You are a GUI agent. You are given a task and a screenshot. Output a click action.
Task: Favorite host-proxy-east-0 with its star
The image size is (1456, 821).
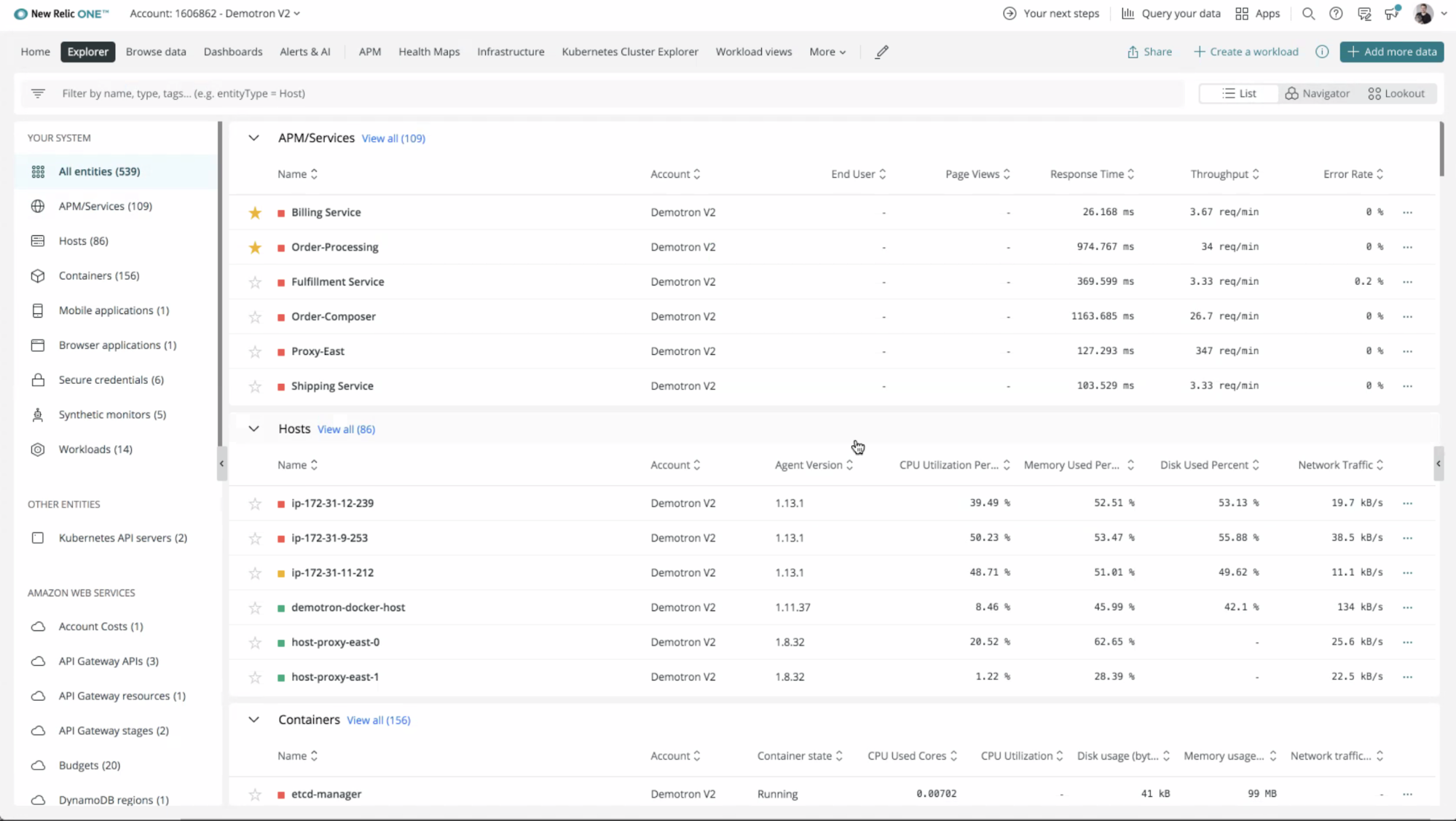(255, 643)
